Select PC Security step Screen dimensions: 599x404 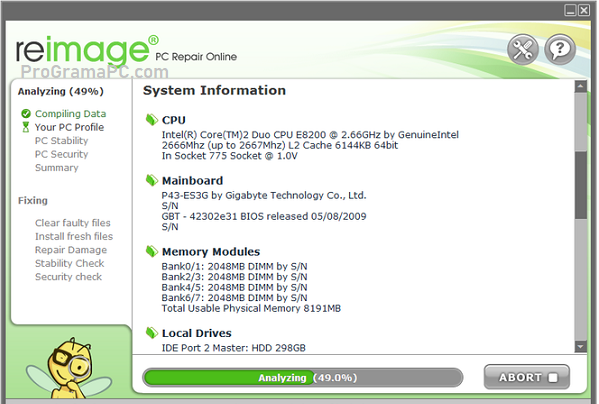click(x=62, y=154)
